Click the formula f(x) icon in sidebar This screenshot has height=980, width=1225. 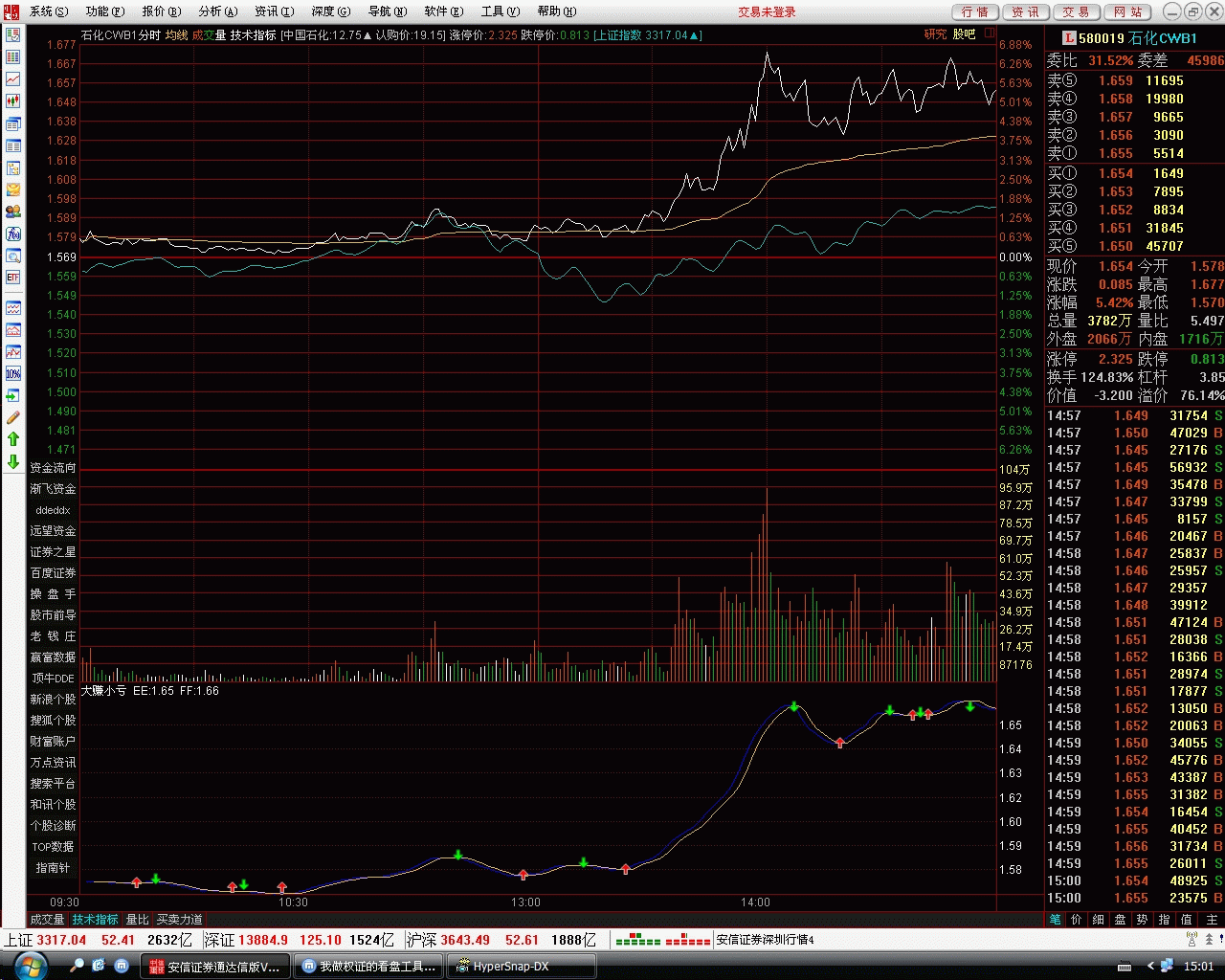click(x=12, y=234)
